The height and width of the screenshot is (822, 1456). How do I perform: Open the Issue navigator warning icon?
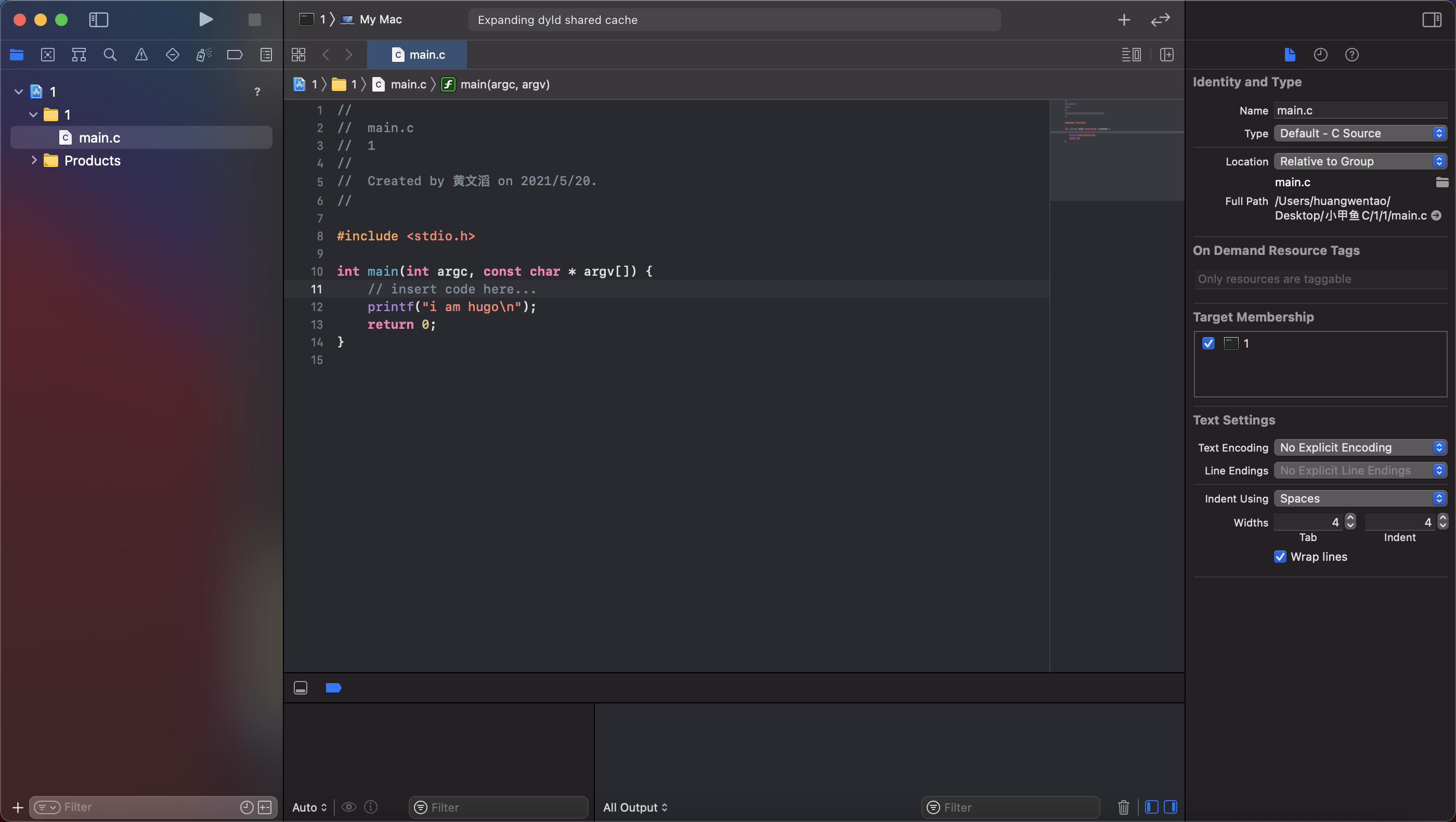(x=141, y=55)
